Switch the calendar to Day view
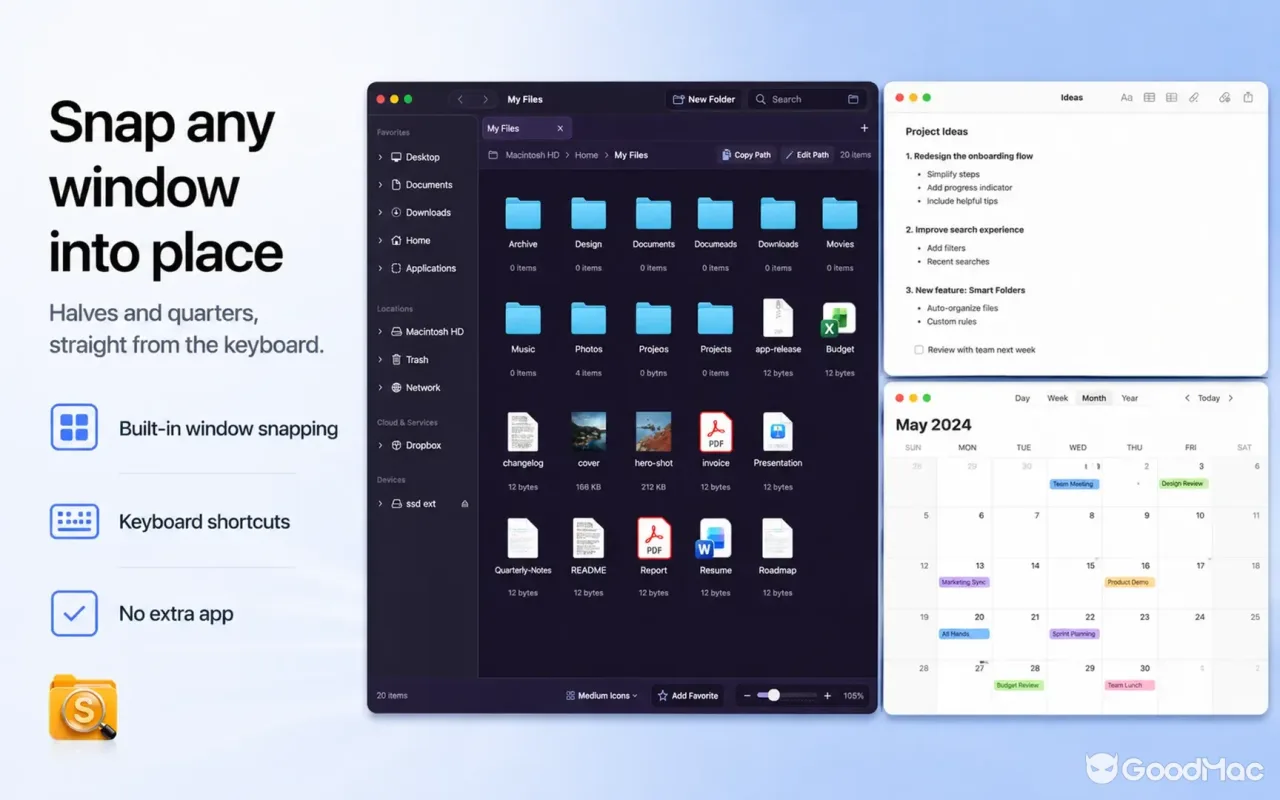The width and height of the screenshot is (1280, 800). click(x=1022, y=398)
